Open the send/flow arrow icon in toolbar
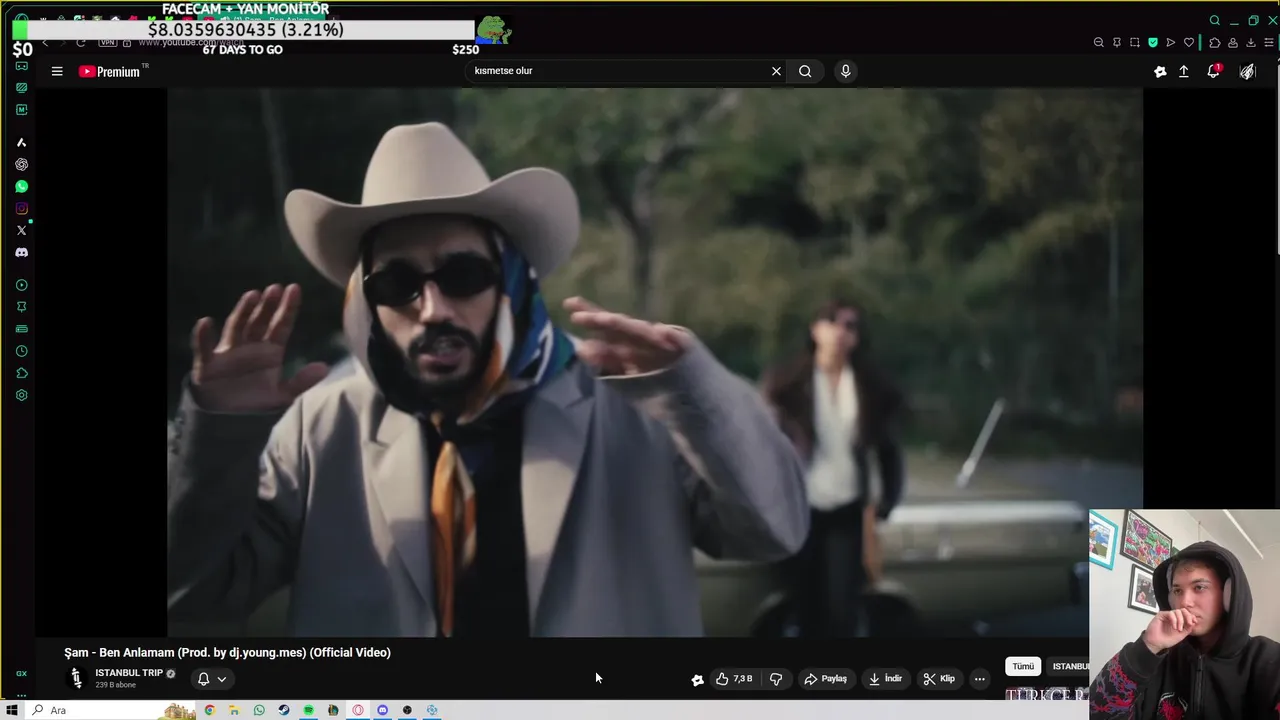This screenshot has width=1280, height=720. (1171, 42)
